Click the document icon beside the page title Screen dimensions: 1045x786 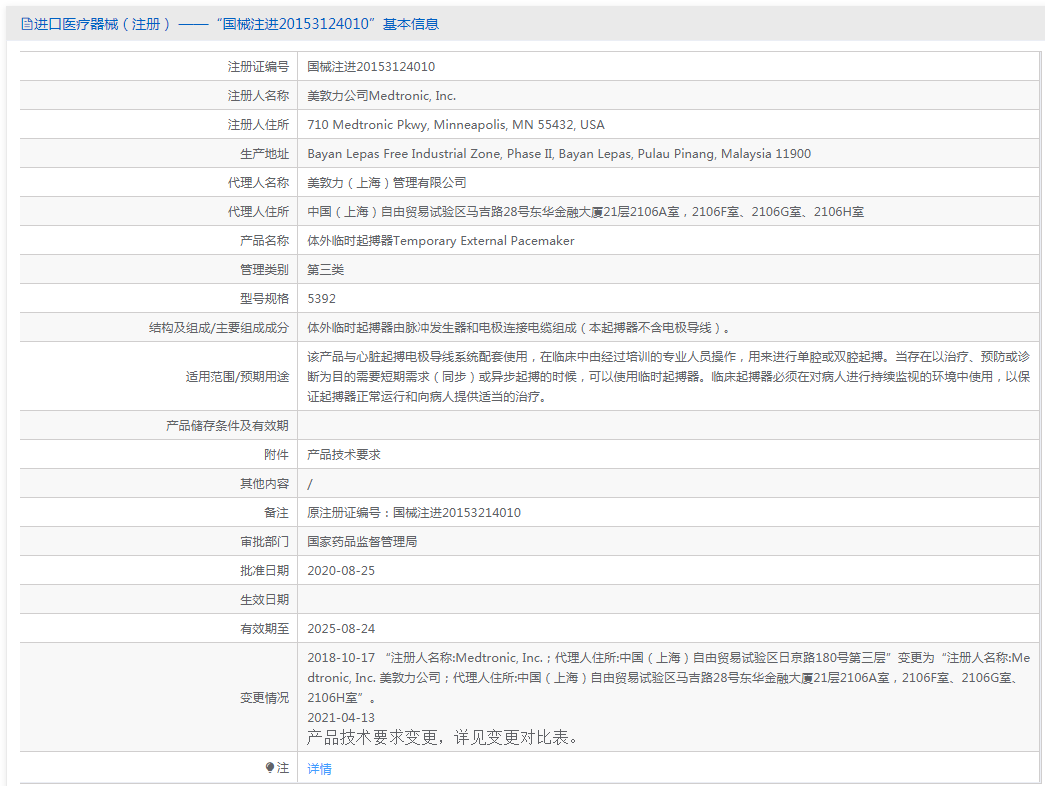[26, 24]
